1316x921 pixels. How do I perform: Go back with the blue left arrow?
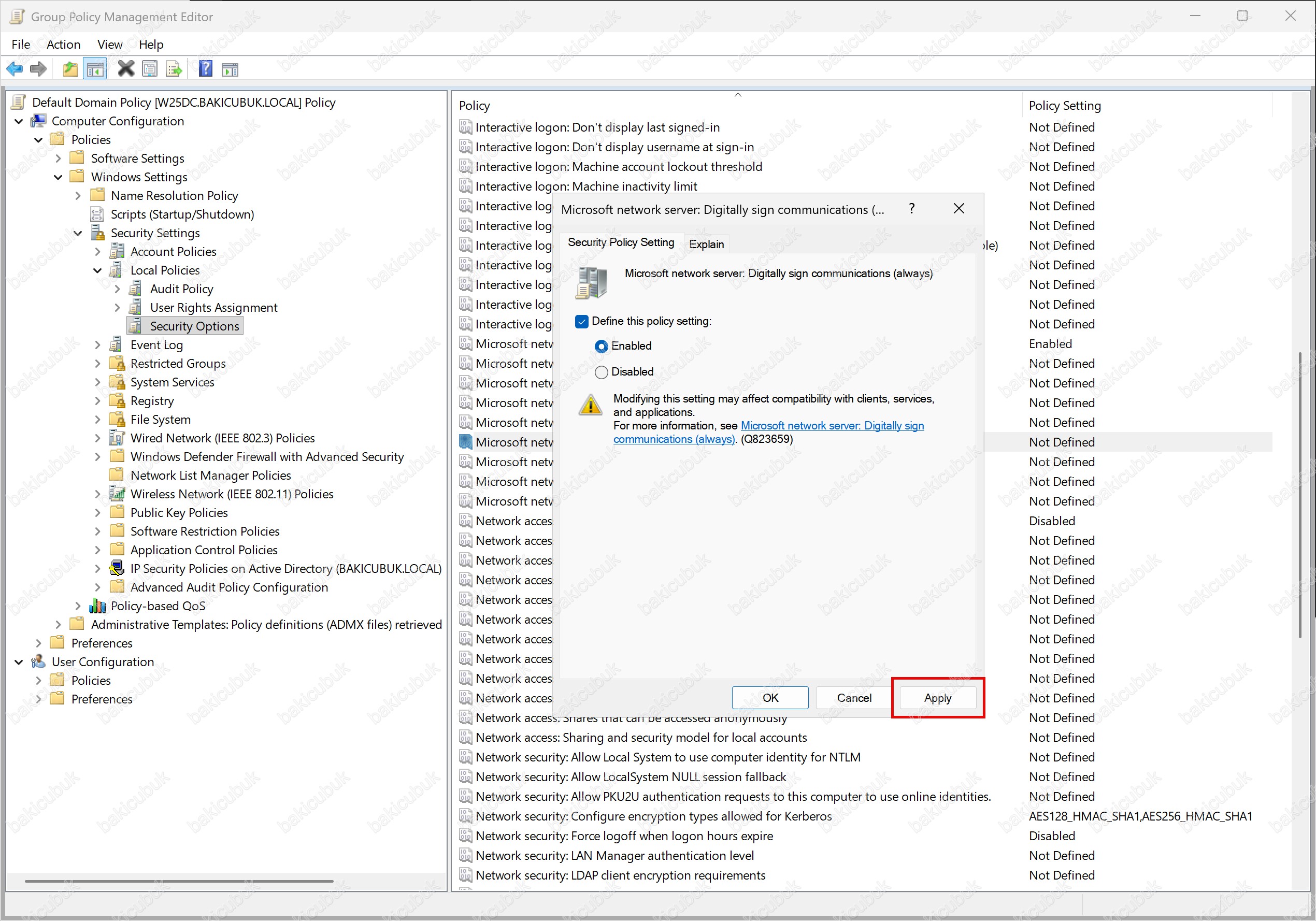coord(15,69)
